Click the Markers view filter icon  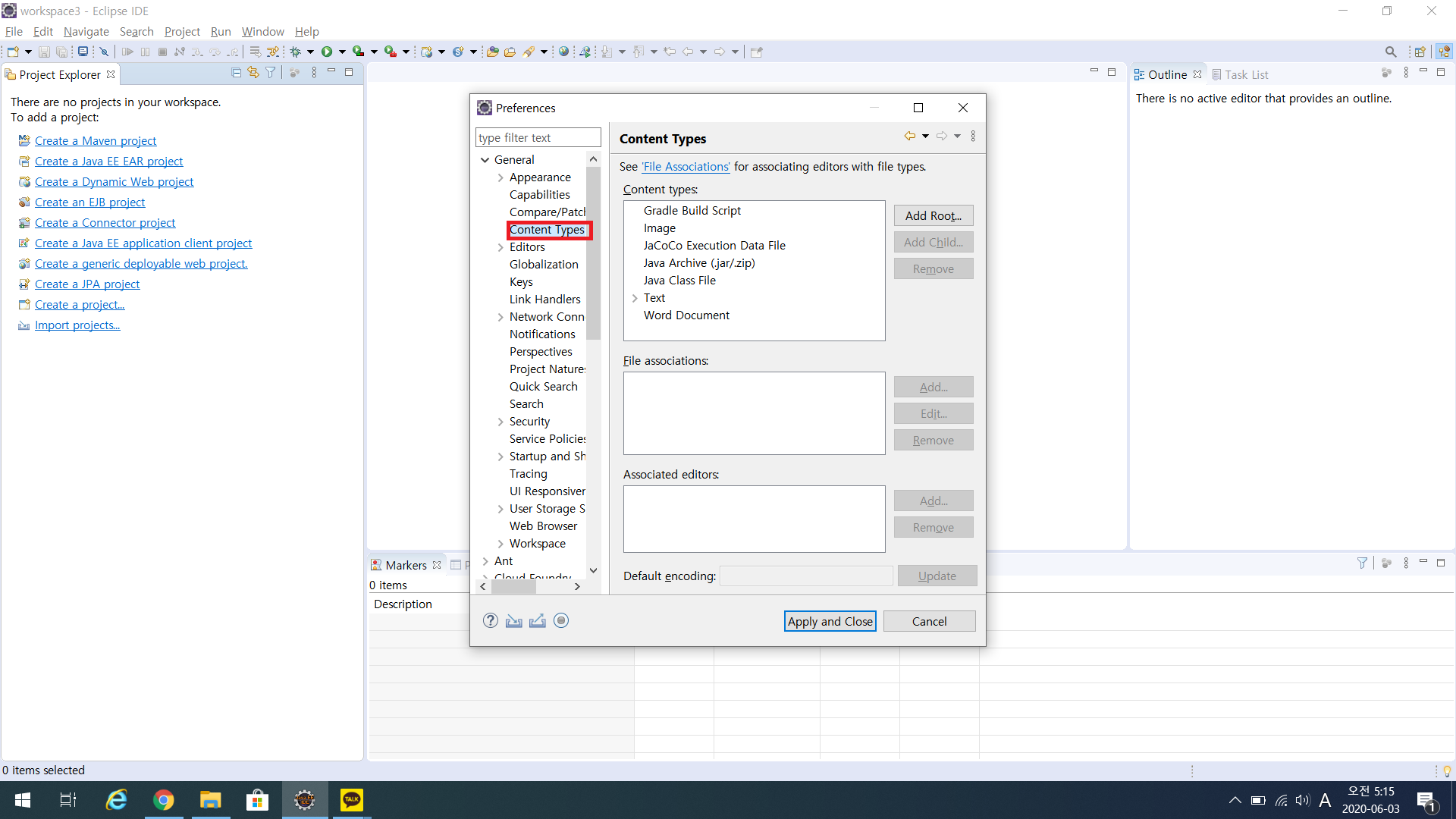point(1362,563)
